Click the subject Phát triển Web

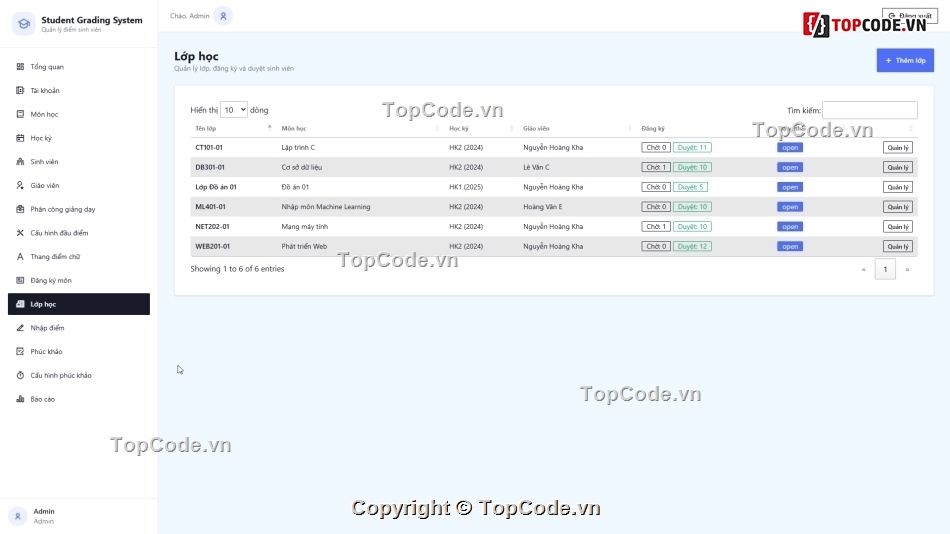[x=304, y=246]
